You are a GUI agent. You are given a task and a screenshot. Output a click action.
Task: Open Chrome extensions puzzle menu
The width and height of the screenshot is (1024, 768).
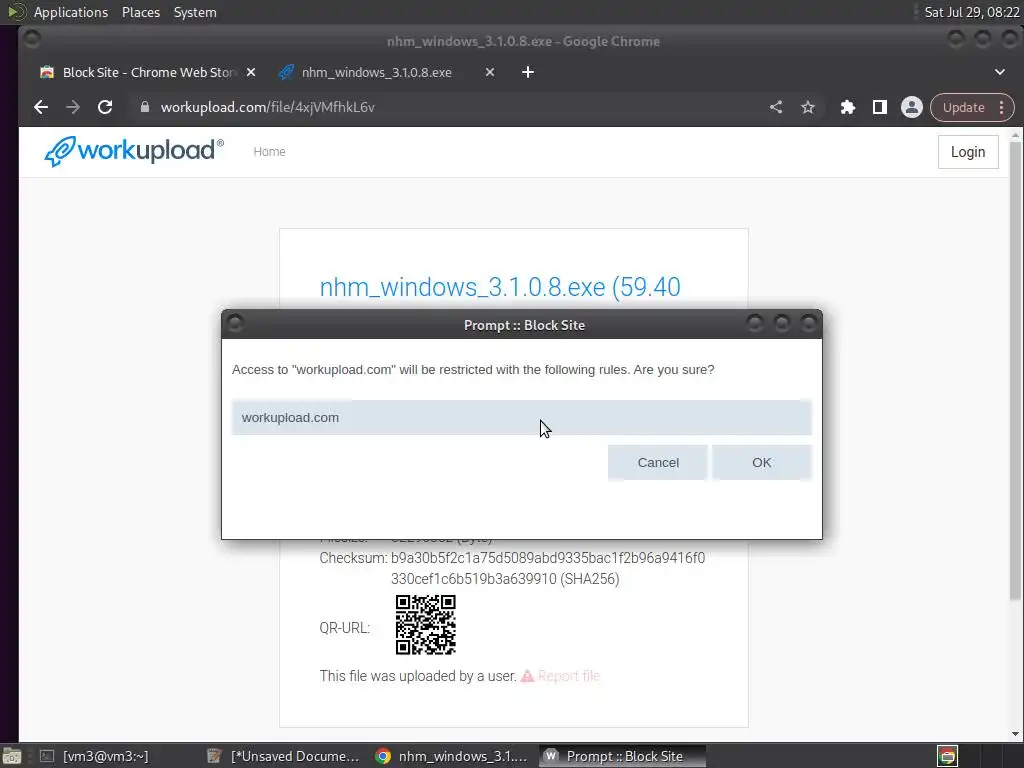point(848,107)
